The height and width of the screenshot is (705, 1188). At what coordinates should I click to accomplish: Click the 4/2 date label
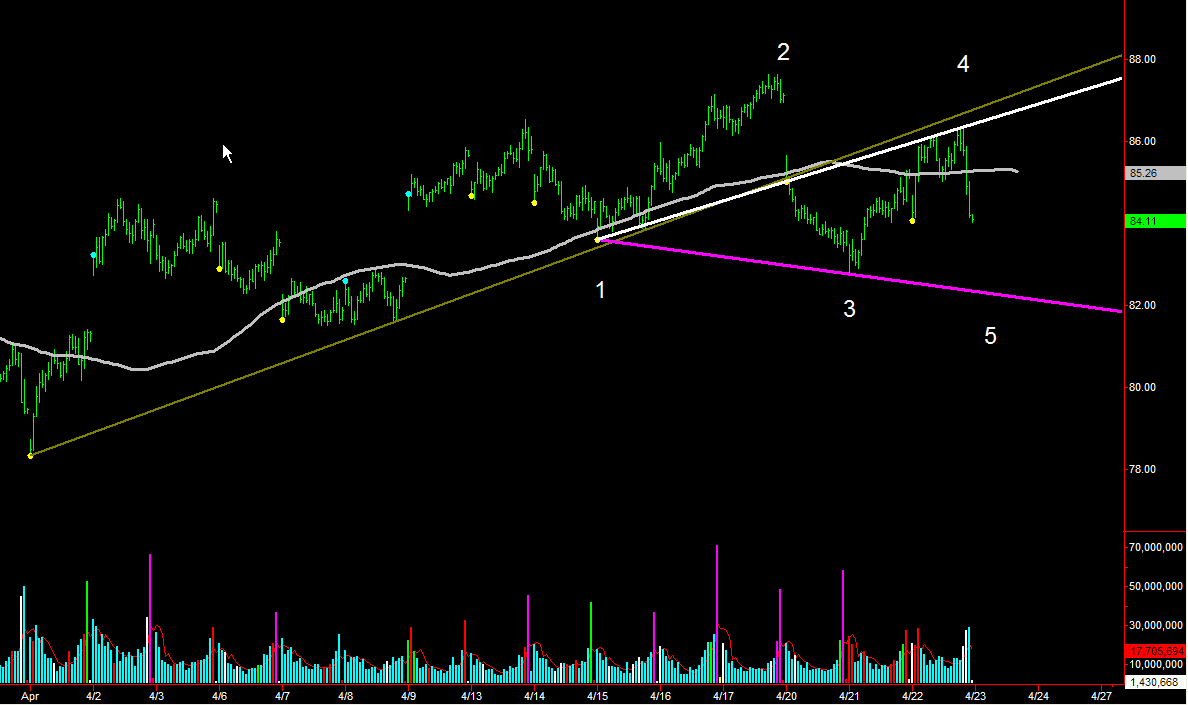point(93,696)
